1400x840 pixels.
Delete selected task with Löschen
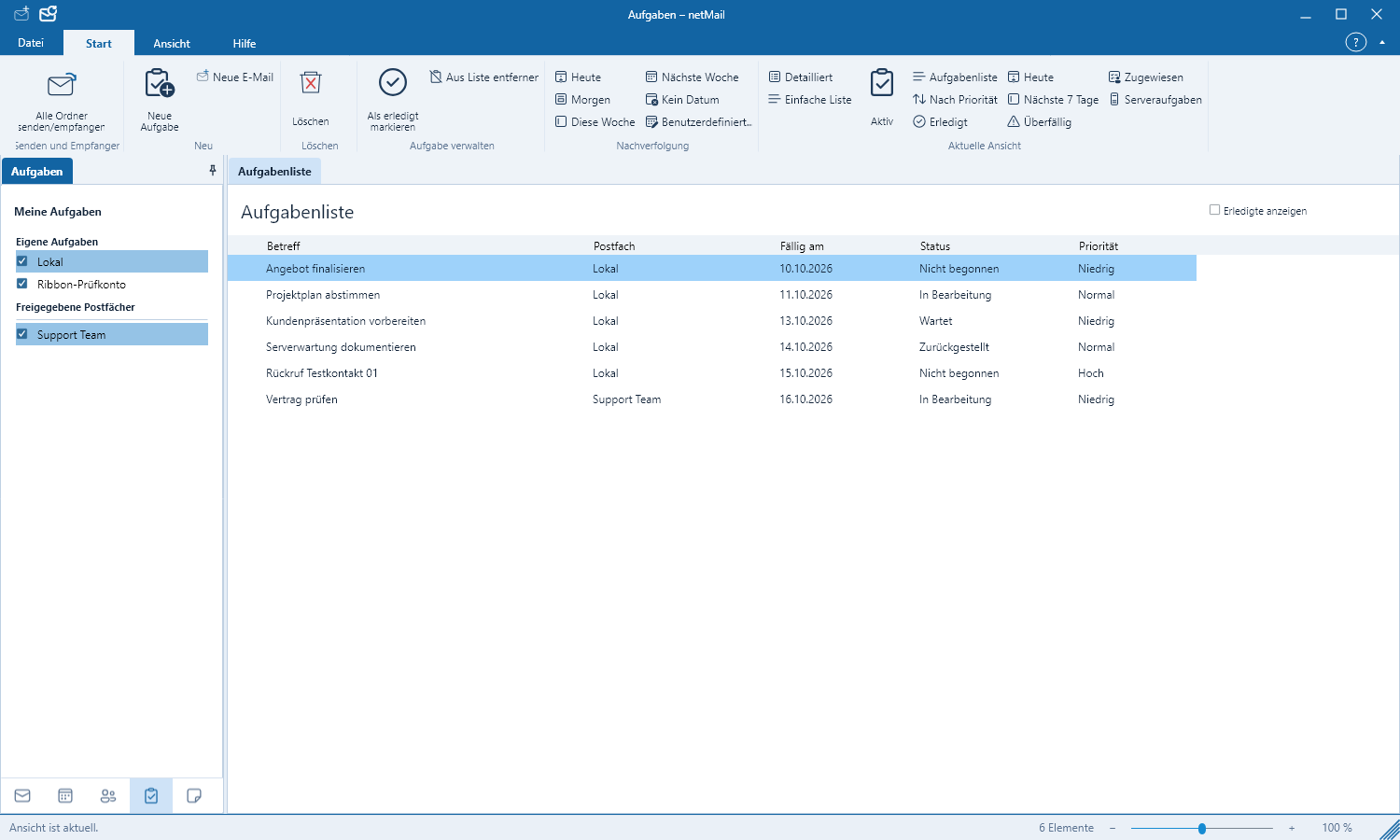tap(311, 100)
